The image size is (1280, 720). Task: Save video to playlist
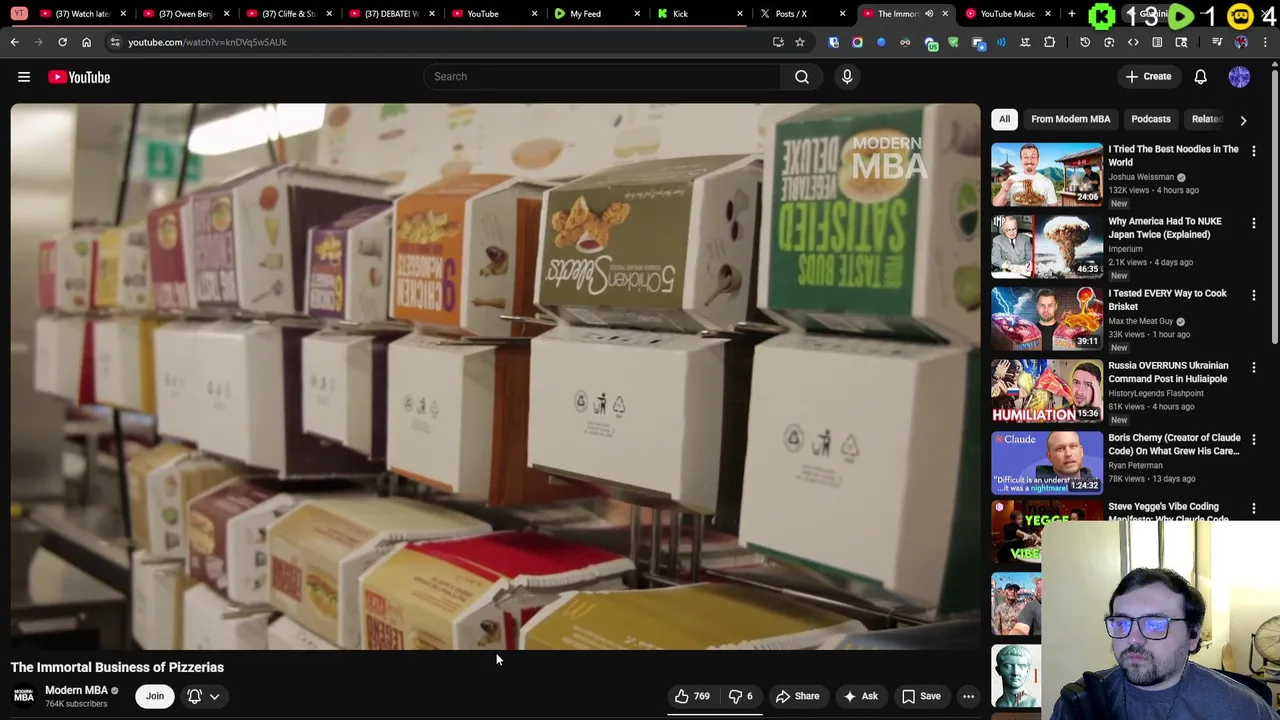pos(921,696)
